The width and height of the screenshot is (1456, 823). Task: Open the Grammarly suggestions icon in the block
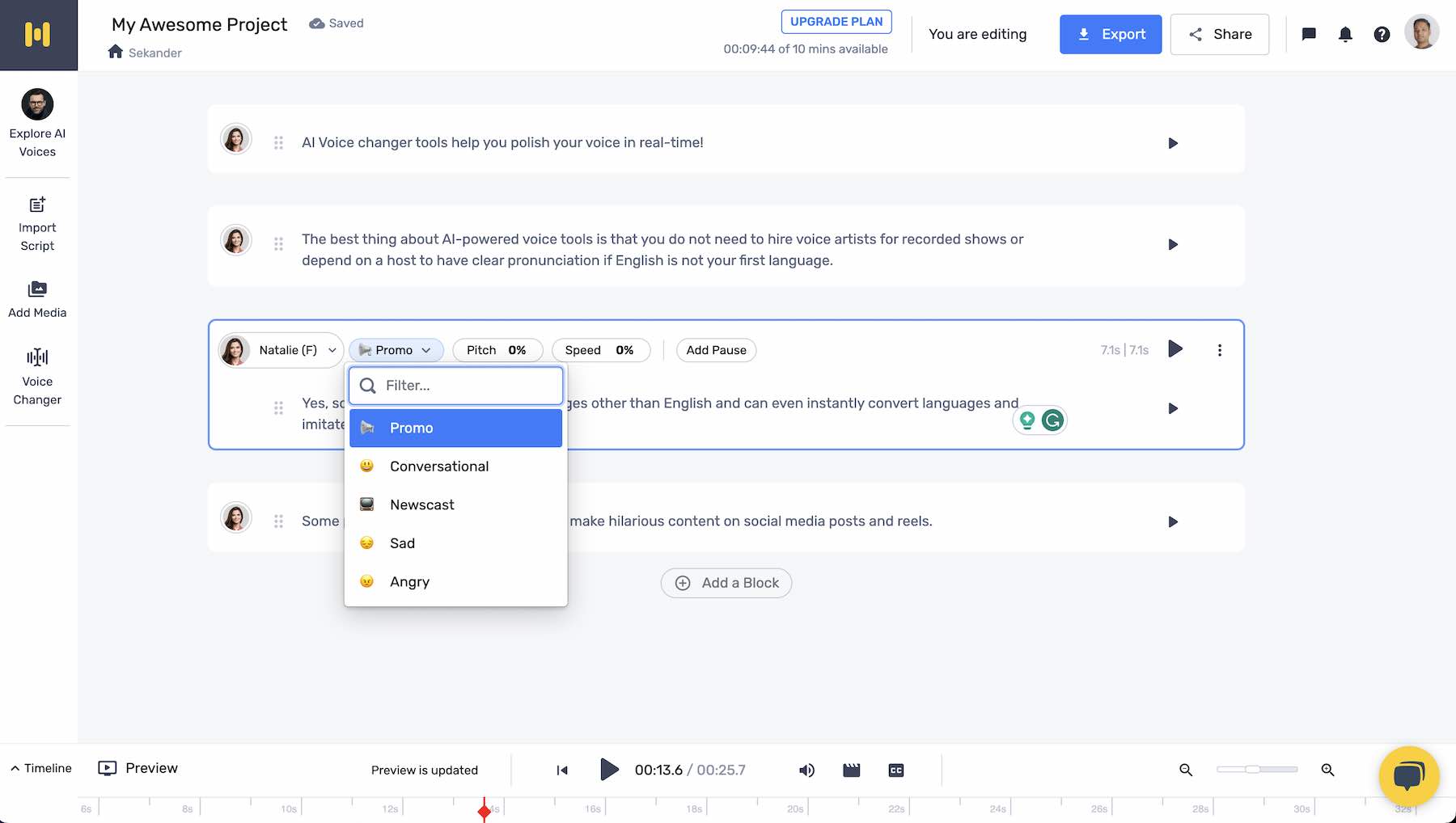(1052, 420)
